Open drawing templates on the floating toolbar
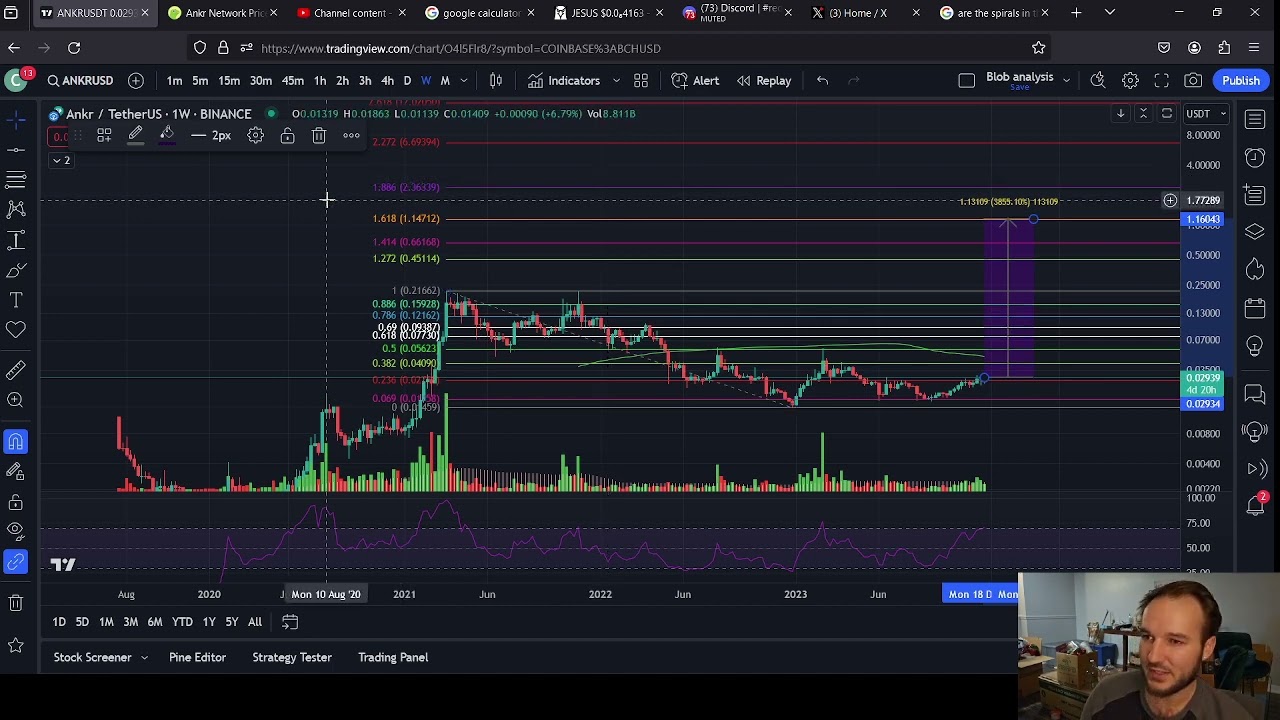Screen dimensions: 1280x720 click(x=103, y=136)
